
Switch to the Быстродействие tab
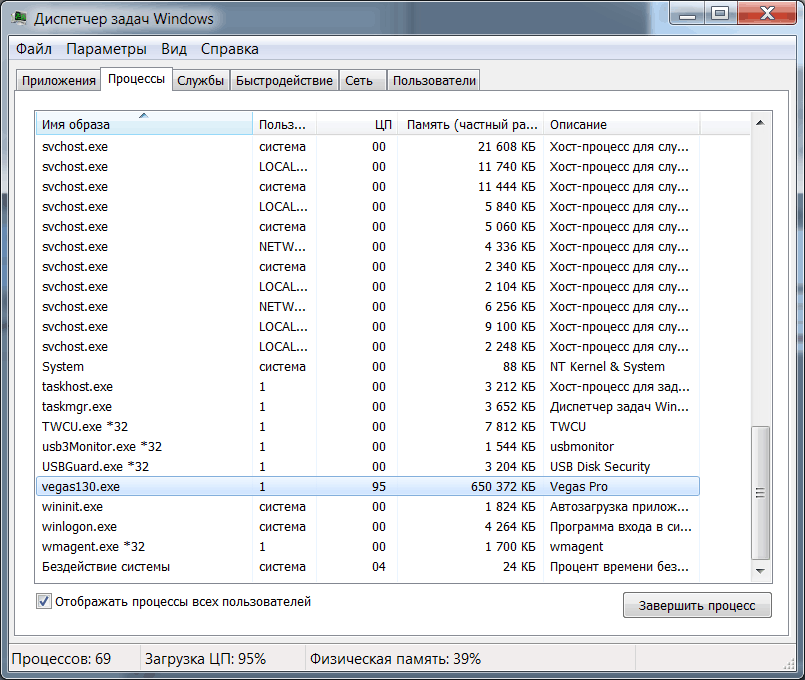tap(284, 81)
